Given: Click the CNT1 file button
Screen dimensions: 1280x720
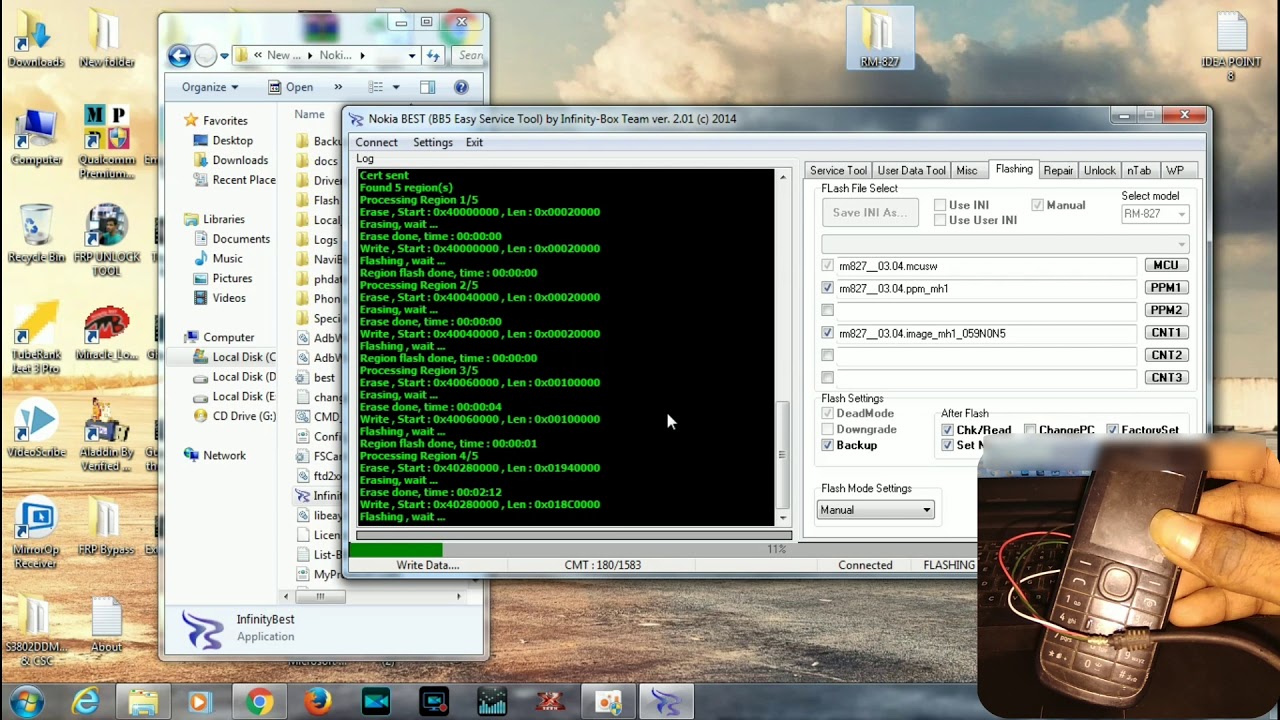Looking at the screenshot, I should click(x=1166, y=333).
